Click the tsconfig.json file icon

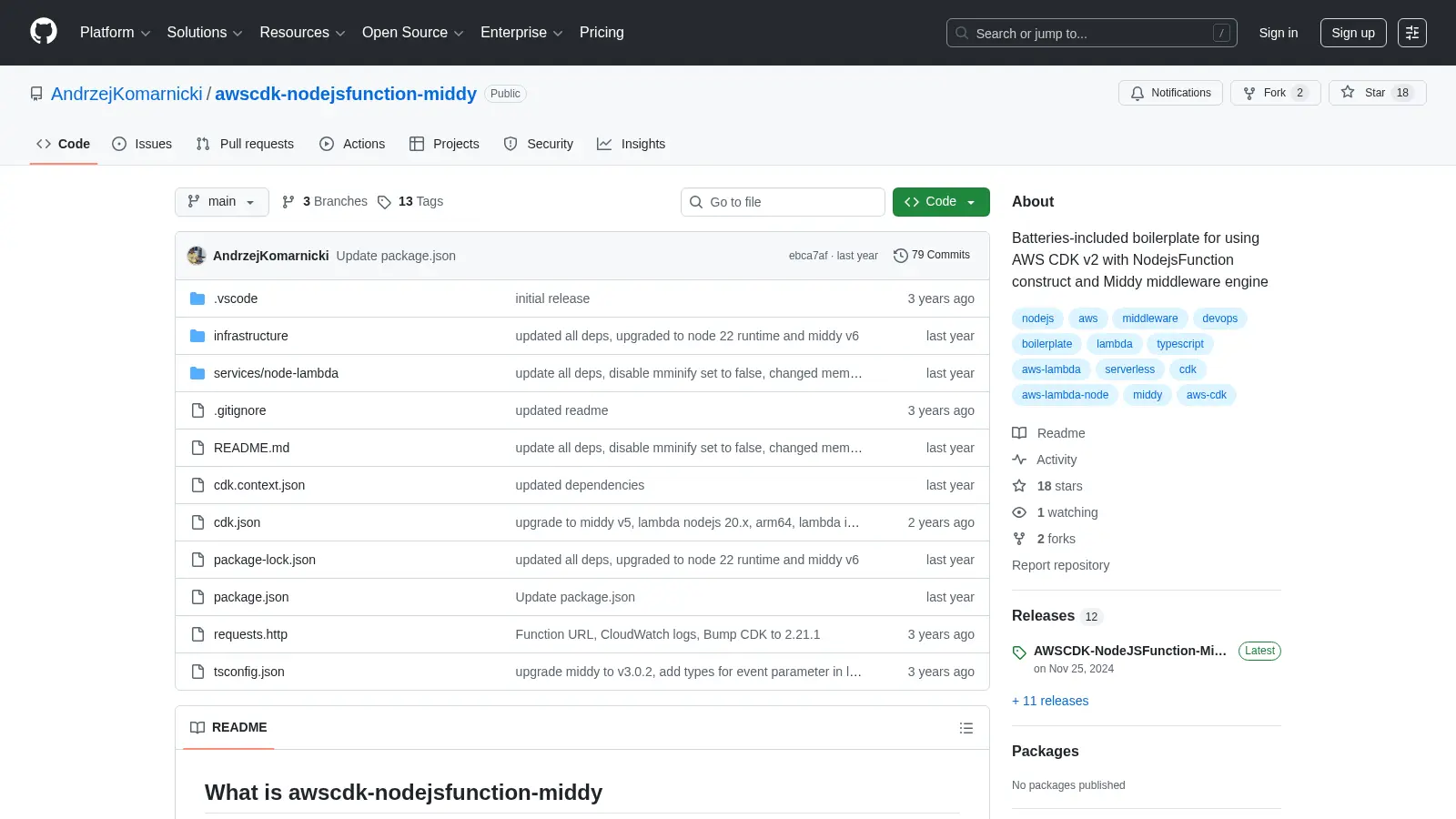[x=197, y=672]
